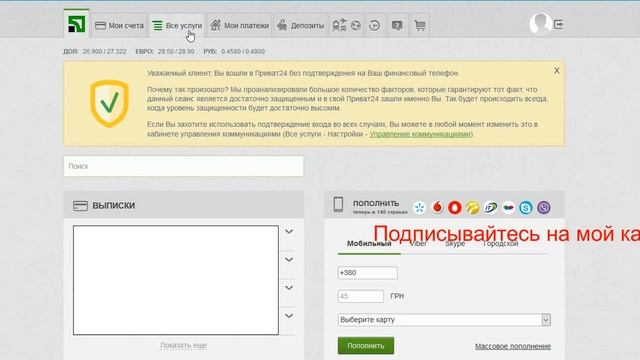The width and height of the screenshot is (640, 360).
Task: Focus the 'Поиск' search field
Action: [x=184, y=166]
